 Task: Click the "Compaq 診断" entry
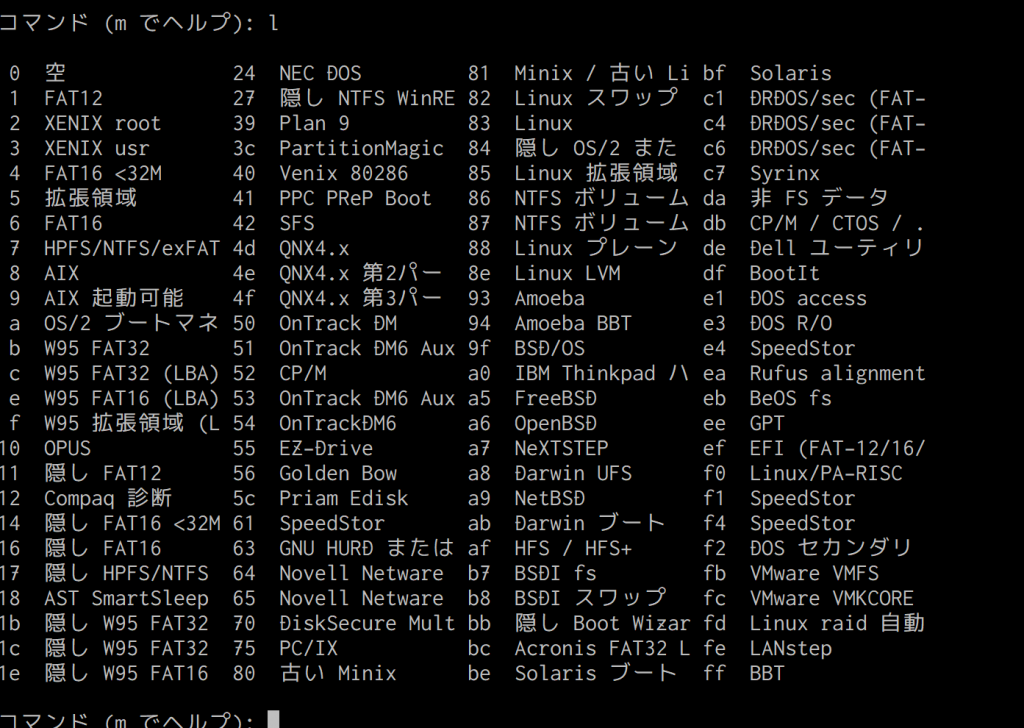click(x=108, y=498)
